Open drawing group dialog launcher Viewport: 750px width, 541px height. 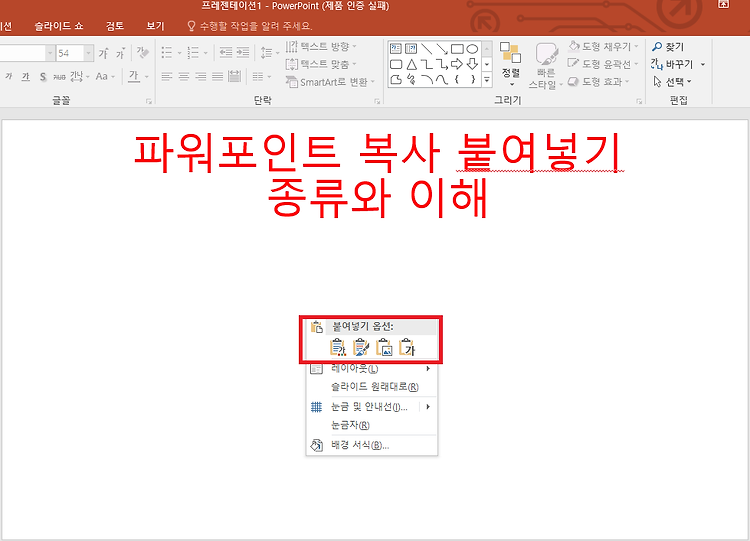[x=639, y=101]
